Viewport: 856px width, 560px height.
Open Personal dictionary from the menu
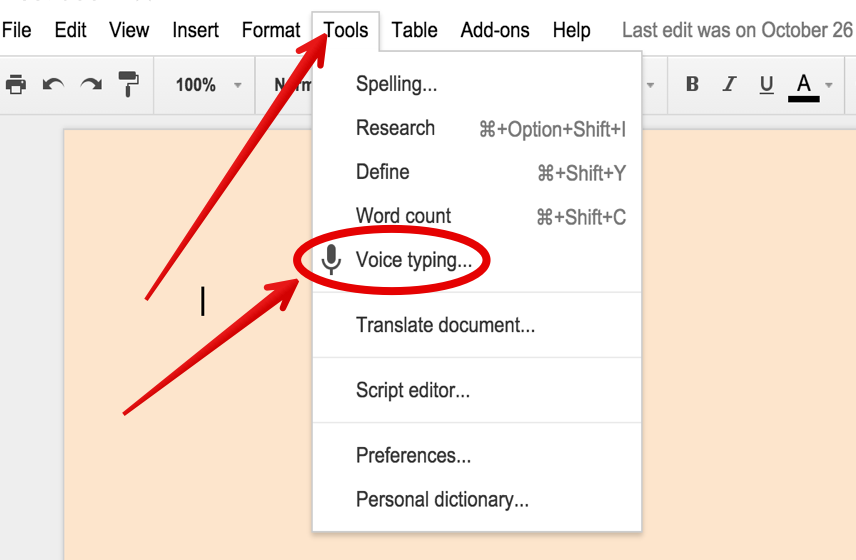[x=442, y=499]
